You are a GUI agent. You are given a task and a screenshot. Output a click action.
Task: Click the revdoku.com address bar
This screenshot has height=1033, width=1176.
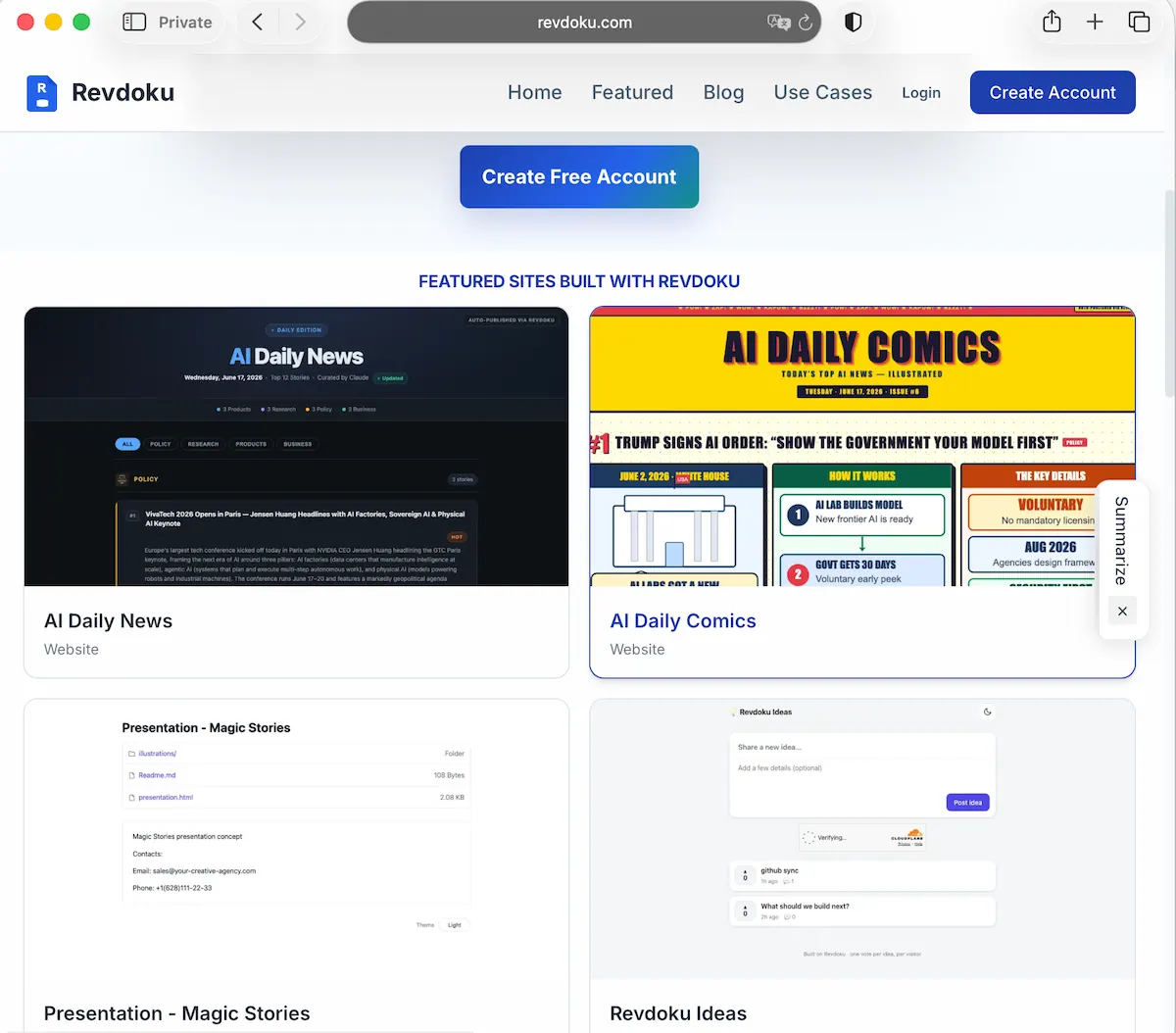click(584, 23)
